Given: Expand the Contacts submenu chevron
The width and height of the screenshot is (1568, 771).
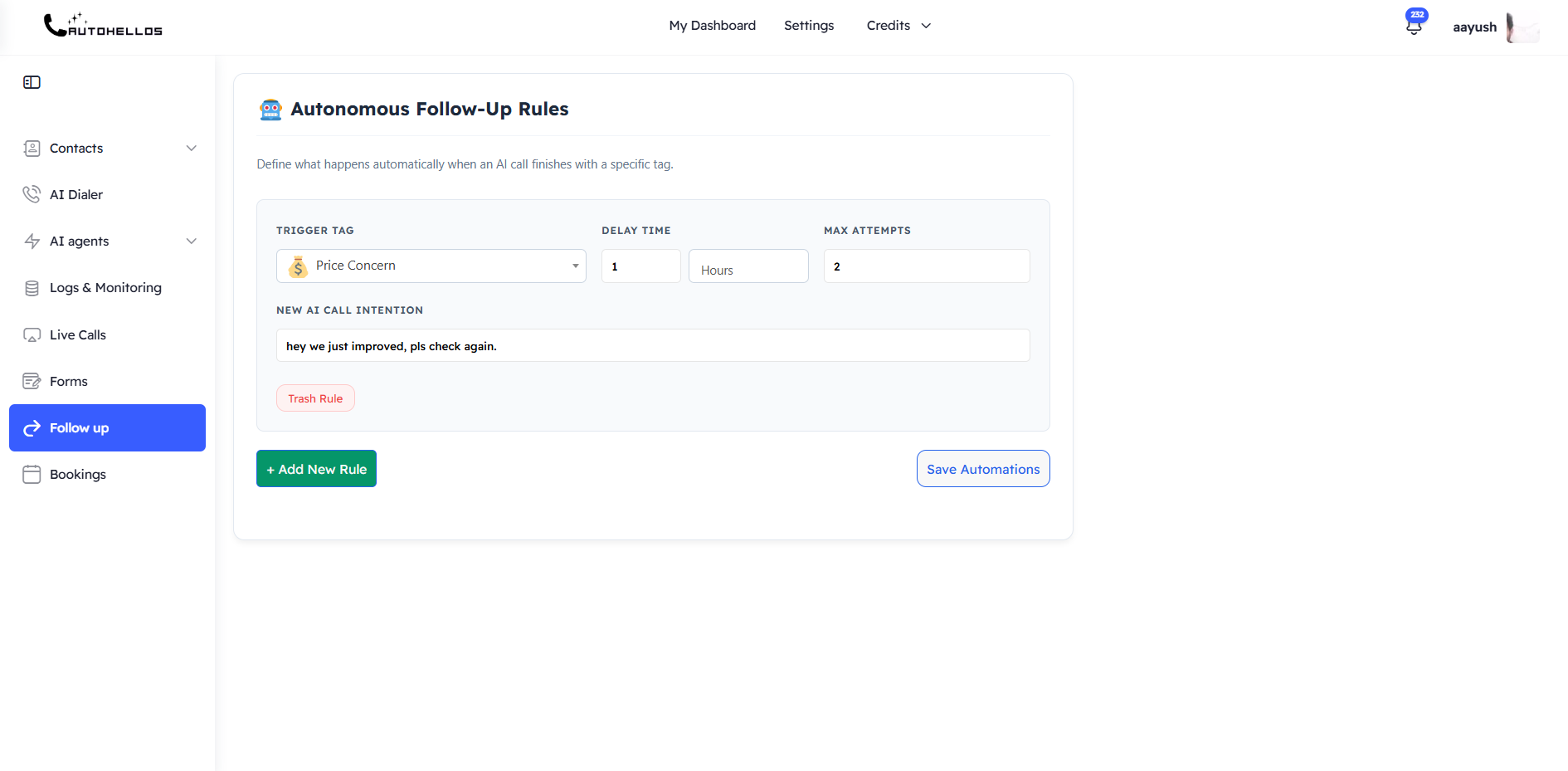Looking at the screenshot, I should point(192,148).
